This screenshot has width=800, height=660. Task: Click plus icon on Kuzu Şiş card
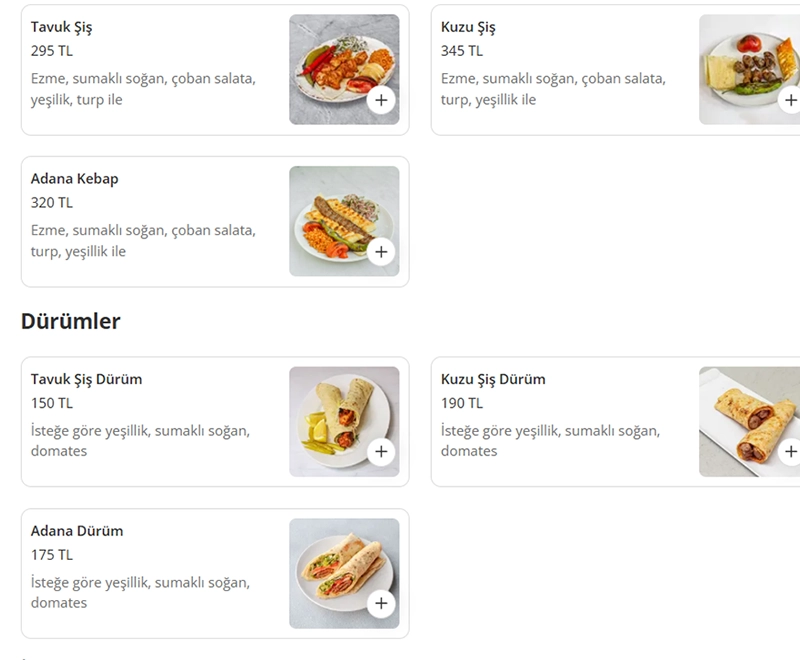[790, 100]
